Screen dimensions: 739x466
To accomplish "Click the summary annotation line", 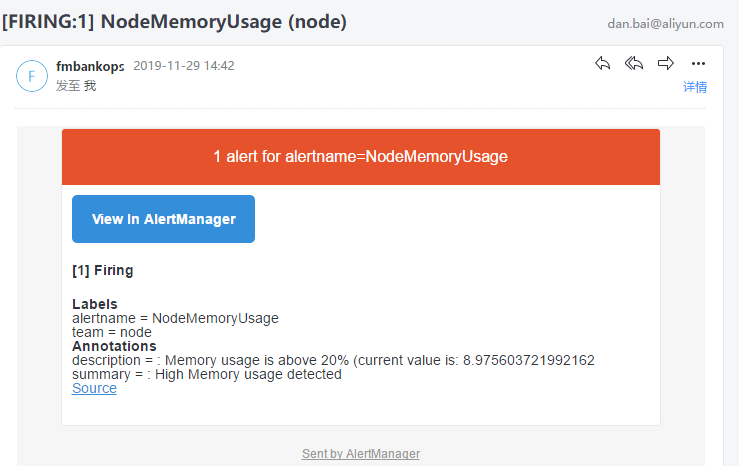I will click(x=207, y=375).
